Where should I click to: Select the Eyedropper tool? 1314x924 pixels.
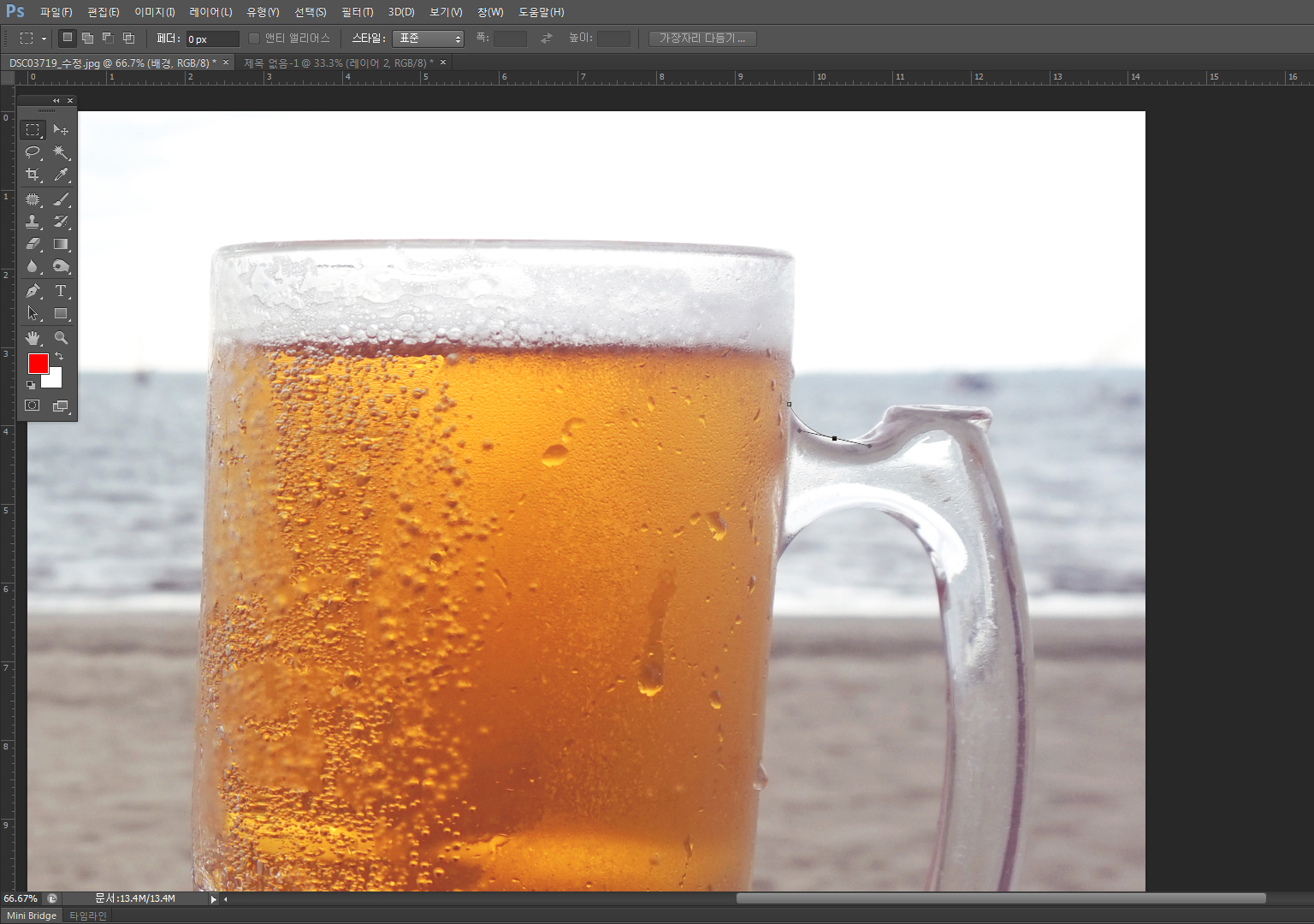[61, 175]
